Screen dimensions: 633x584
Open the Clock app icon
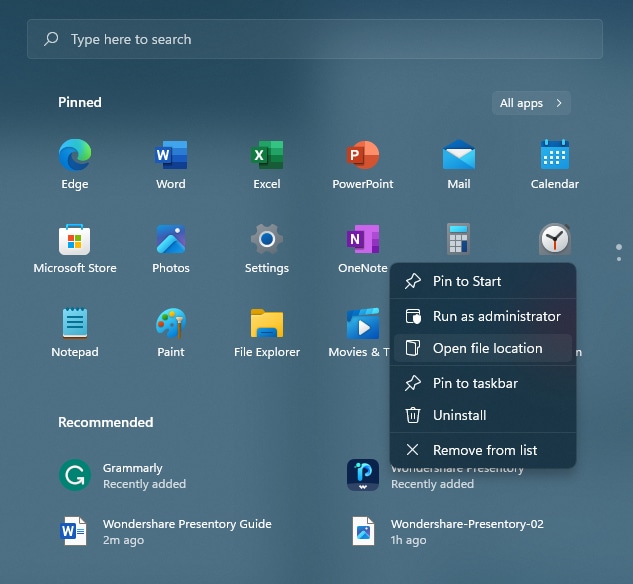555,239
